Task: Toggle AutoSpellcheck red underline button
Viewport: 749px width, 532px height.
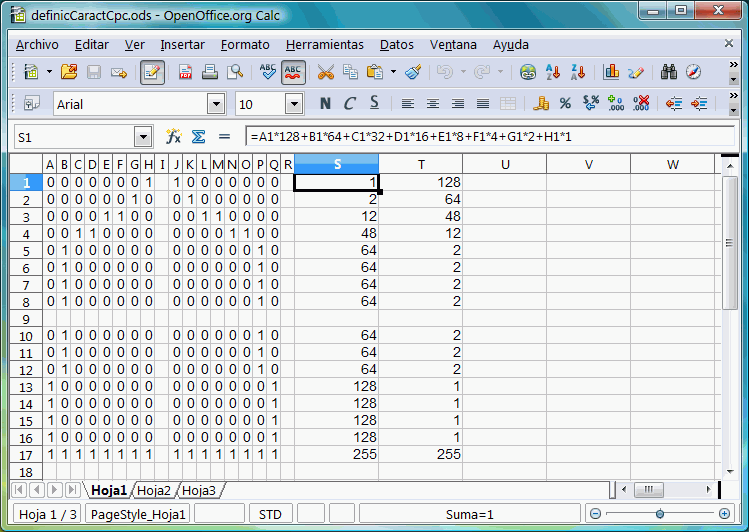Action: pos(293,73)
